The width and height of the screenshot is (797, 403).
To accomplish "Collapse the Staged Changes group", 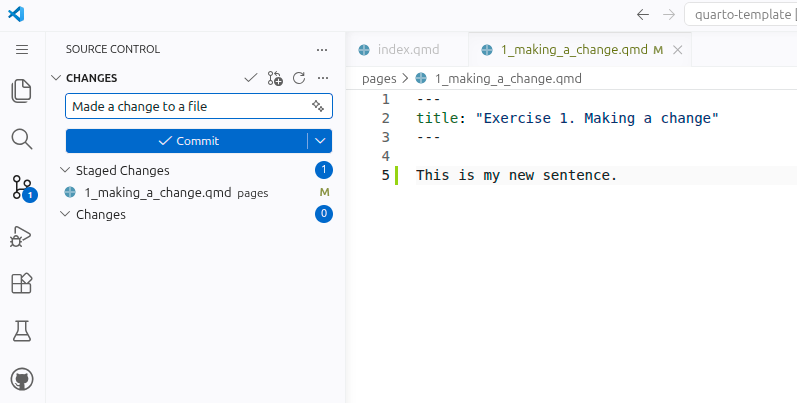I will coord(65,170).
